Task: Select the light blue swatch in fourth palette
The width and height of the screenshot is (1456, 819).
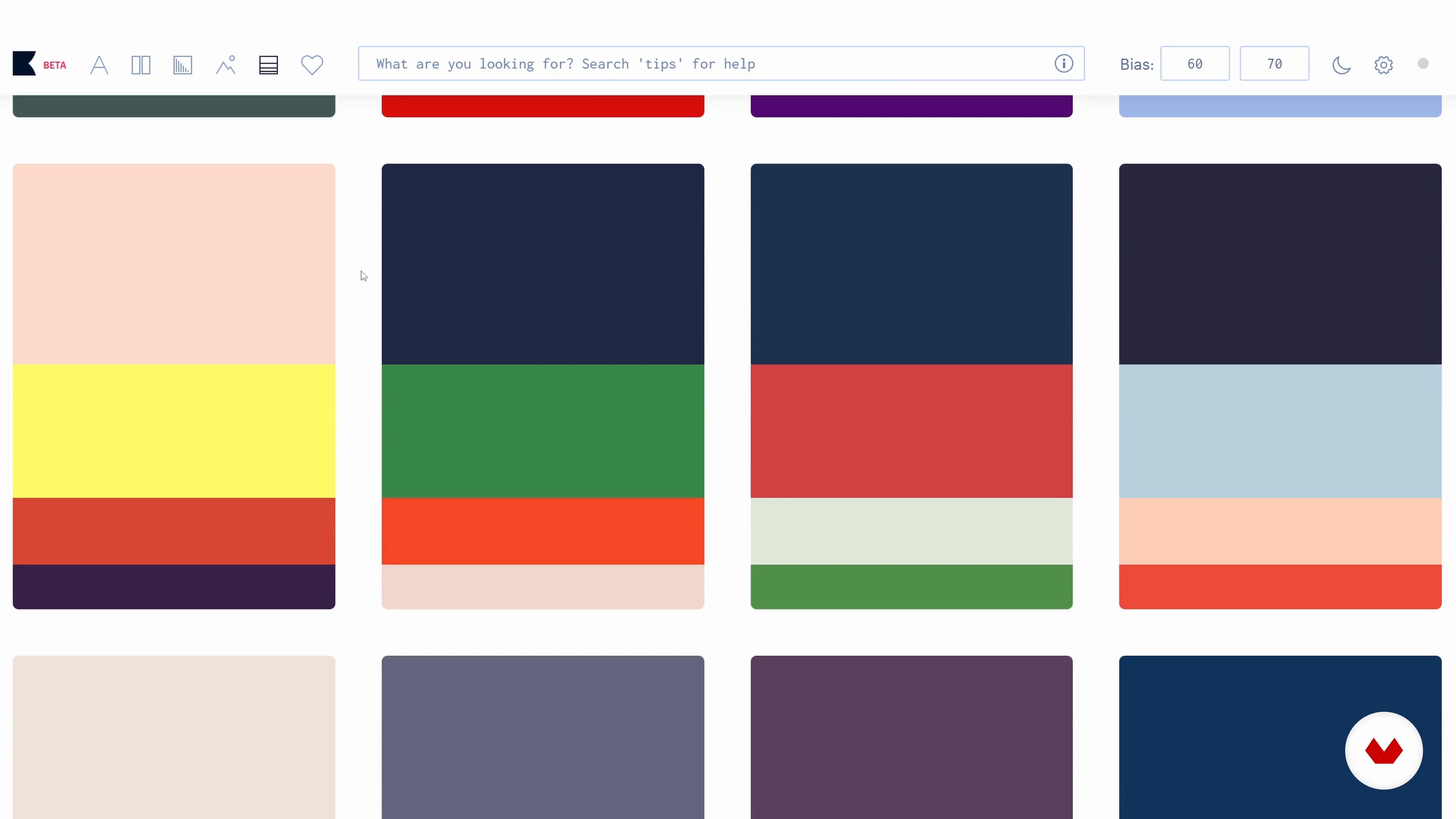Action: point(1280,431)
